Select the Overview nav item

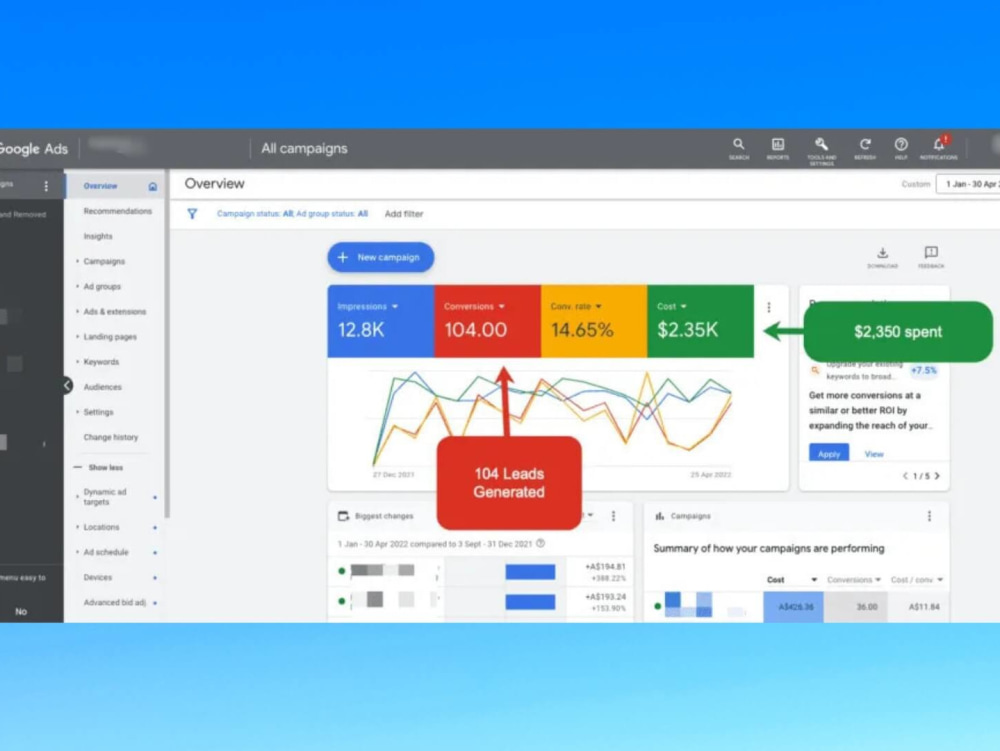coord(100,186)
